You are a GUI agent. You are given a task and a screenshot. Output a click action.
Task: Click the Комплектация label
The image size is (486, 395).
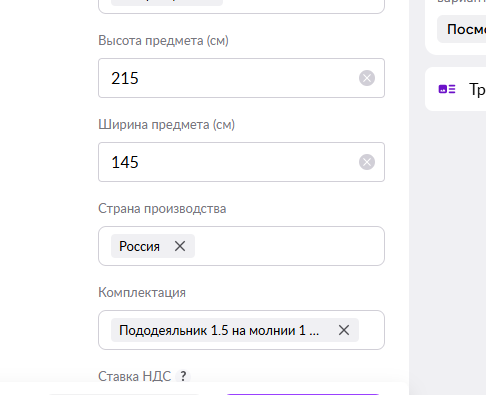[x=142, y=293]
